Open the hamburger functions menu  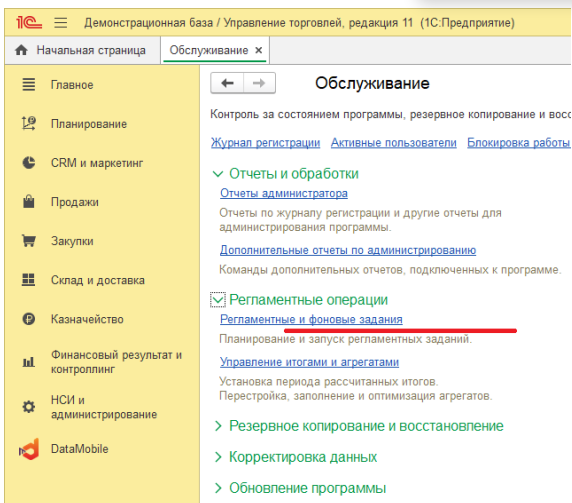[x=61, y=23]
